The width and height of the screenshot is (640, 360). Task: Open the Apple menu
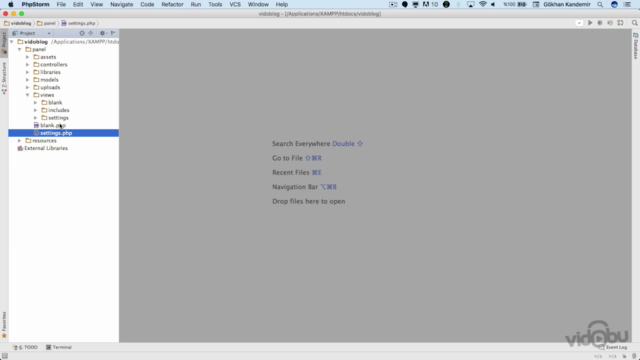[x=11, y=4]
